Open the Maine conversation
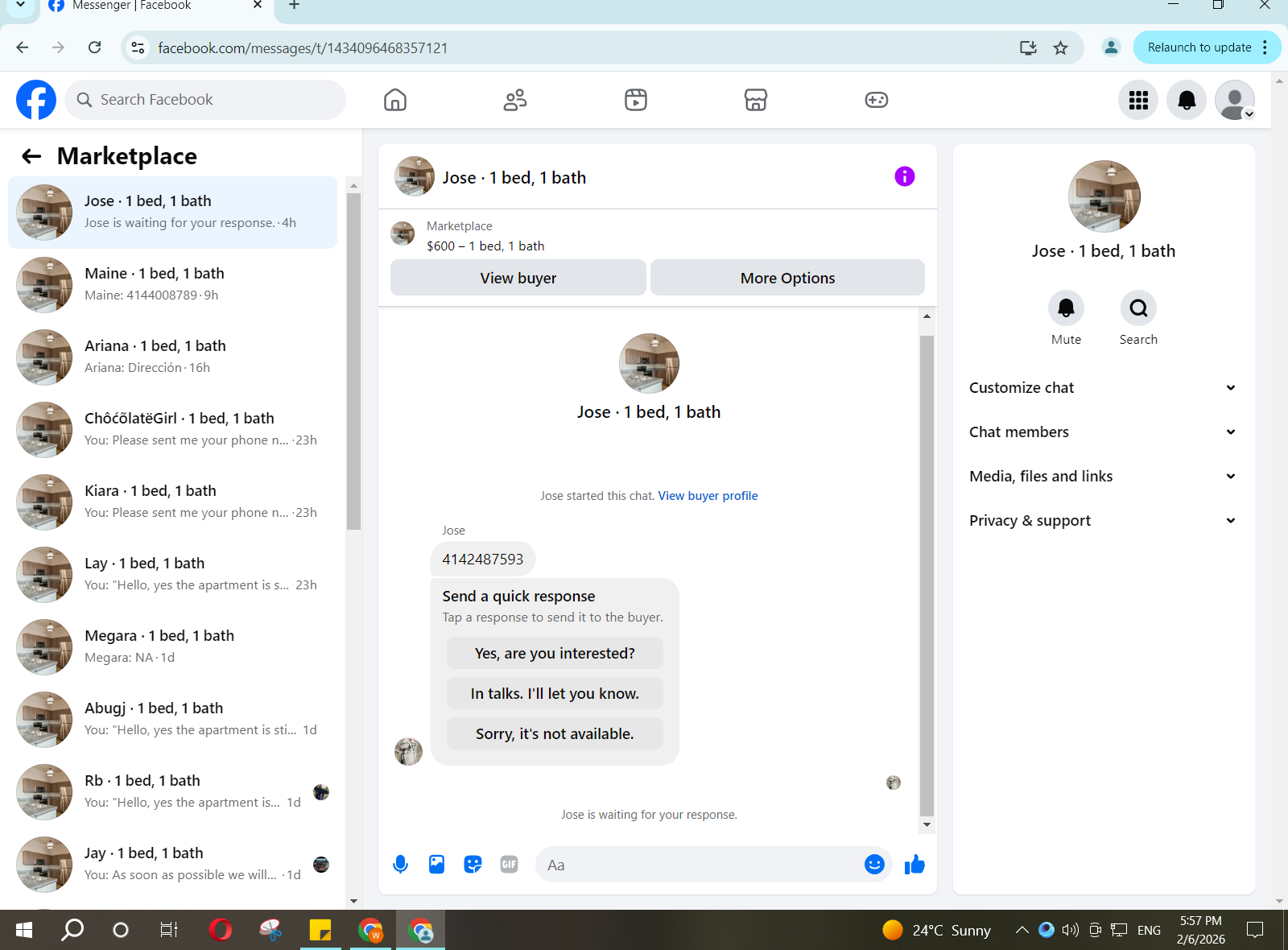This screenshot has height=950, width=1288. 173,285
